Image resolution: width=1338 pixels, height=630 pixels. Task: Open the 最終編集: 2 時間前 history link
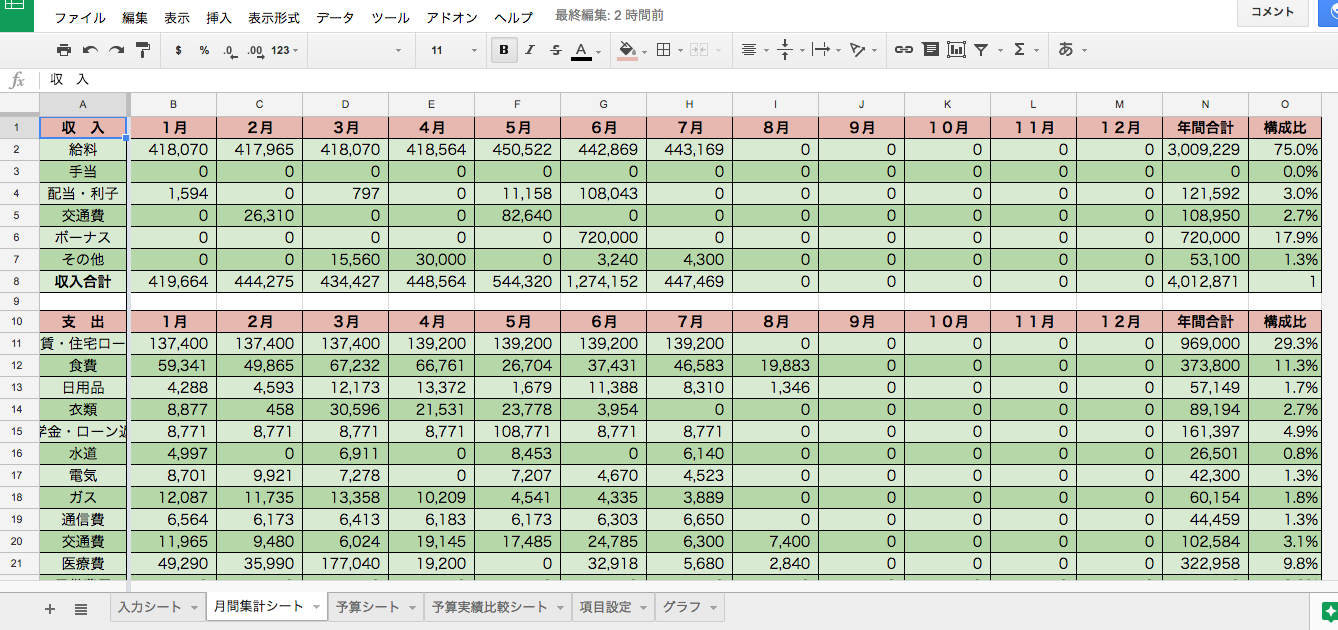pos(608,16)
